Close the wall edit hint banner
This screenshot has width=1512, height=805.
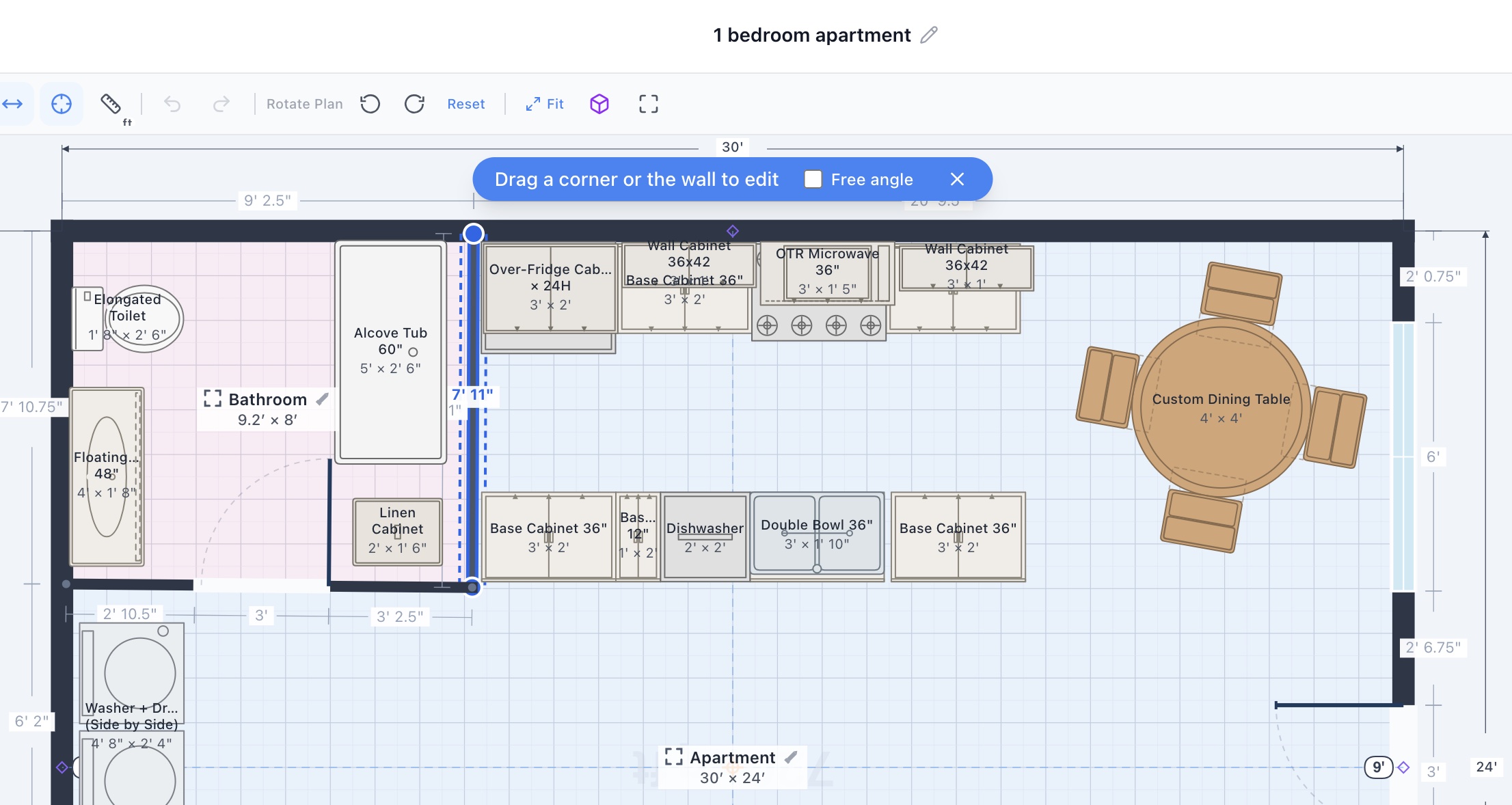pyautogui.click(x=957, y=179)
